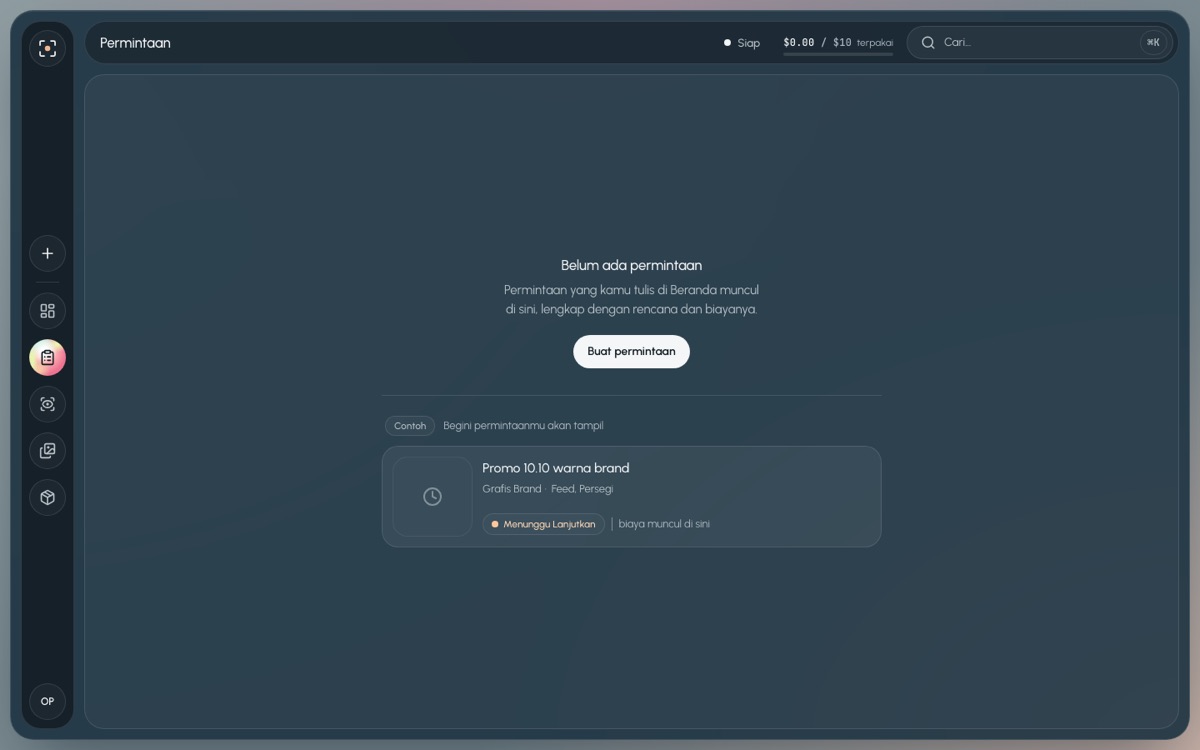Click the app logo icon in the sidebar
The image size is (1200, 750).
pos(47,48)
